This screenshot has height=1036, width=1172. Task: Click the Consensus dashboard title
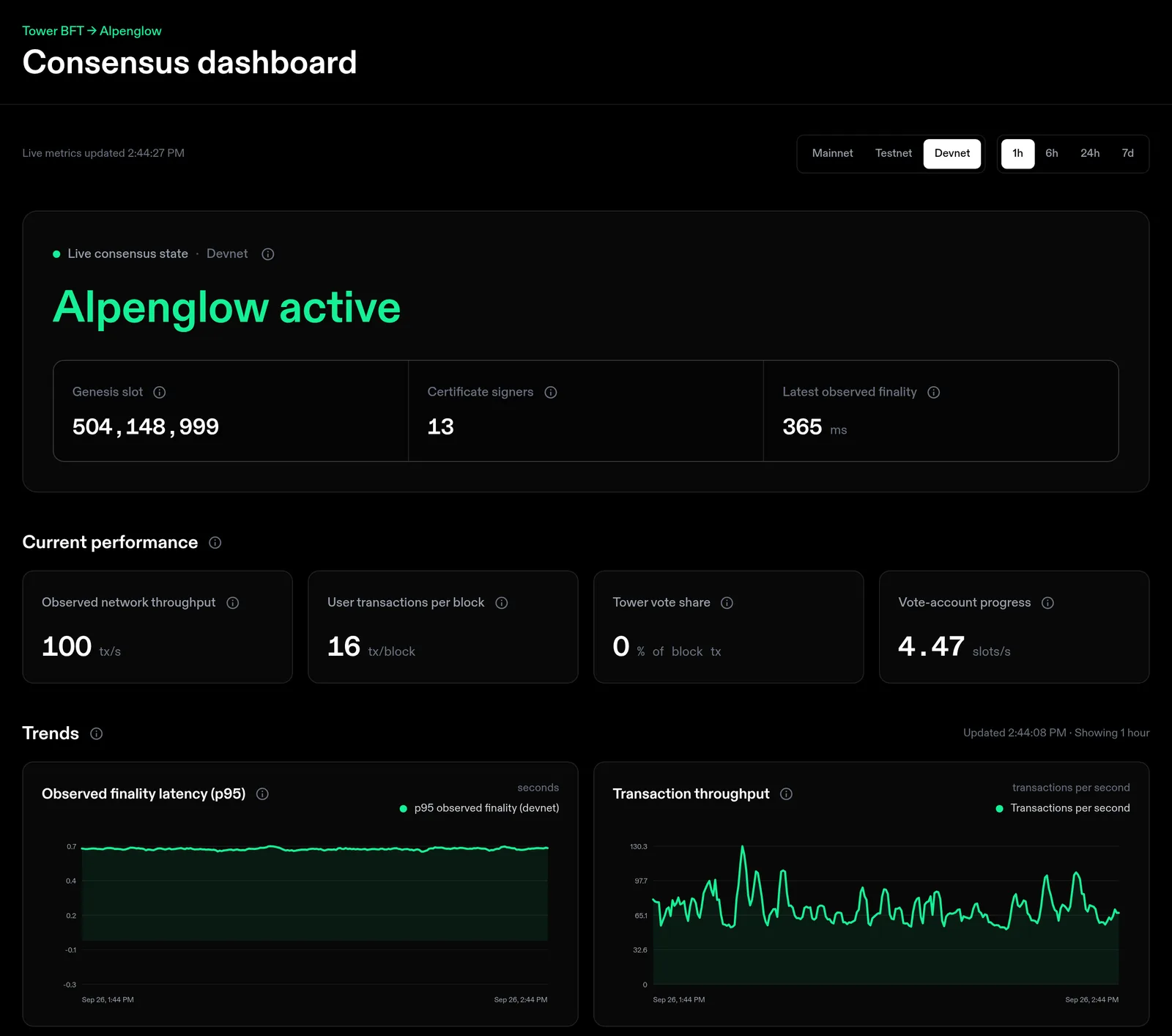(190, 62)
